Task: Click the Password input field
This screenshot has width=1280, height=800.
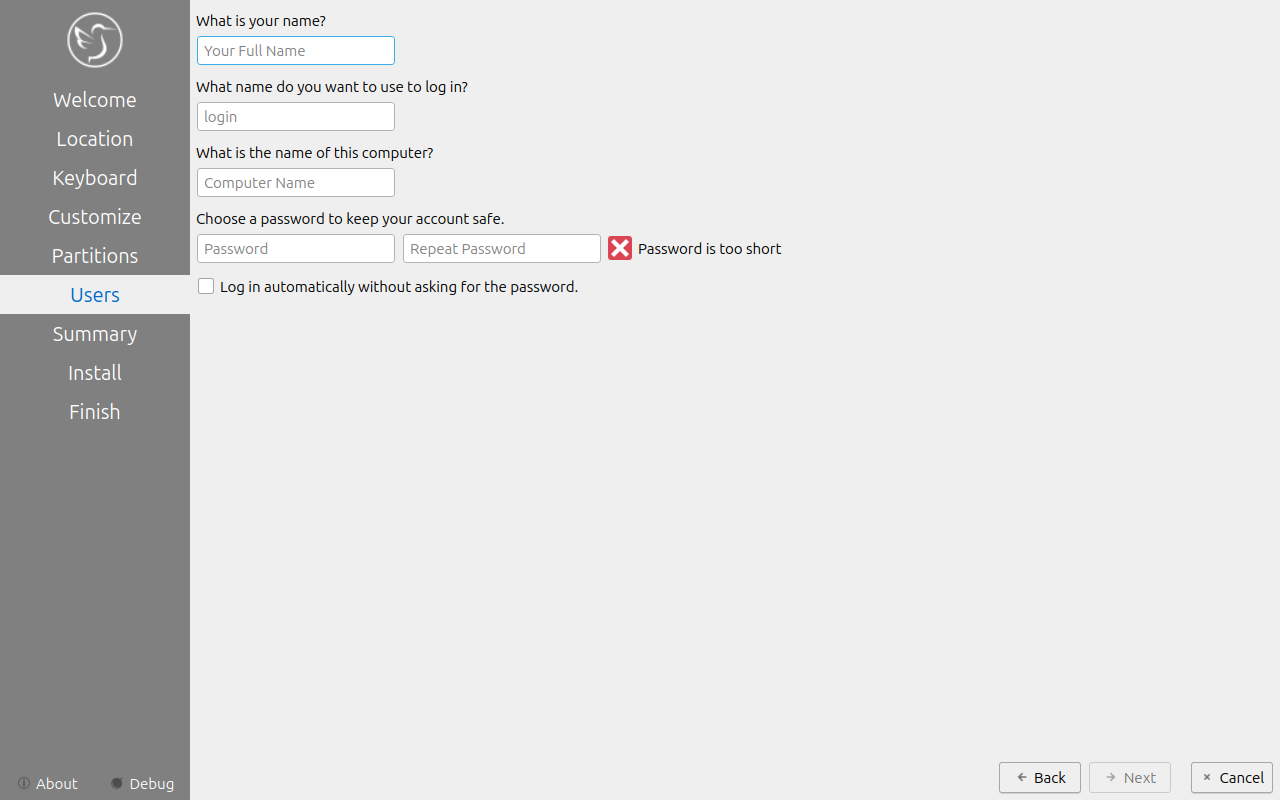Action: click(x=296, y=248)
